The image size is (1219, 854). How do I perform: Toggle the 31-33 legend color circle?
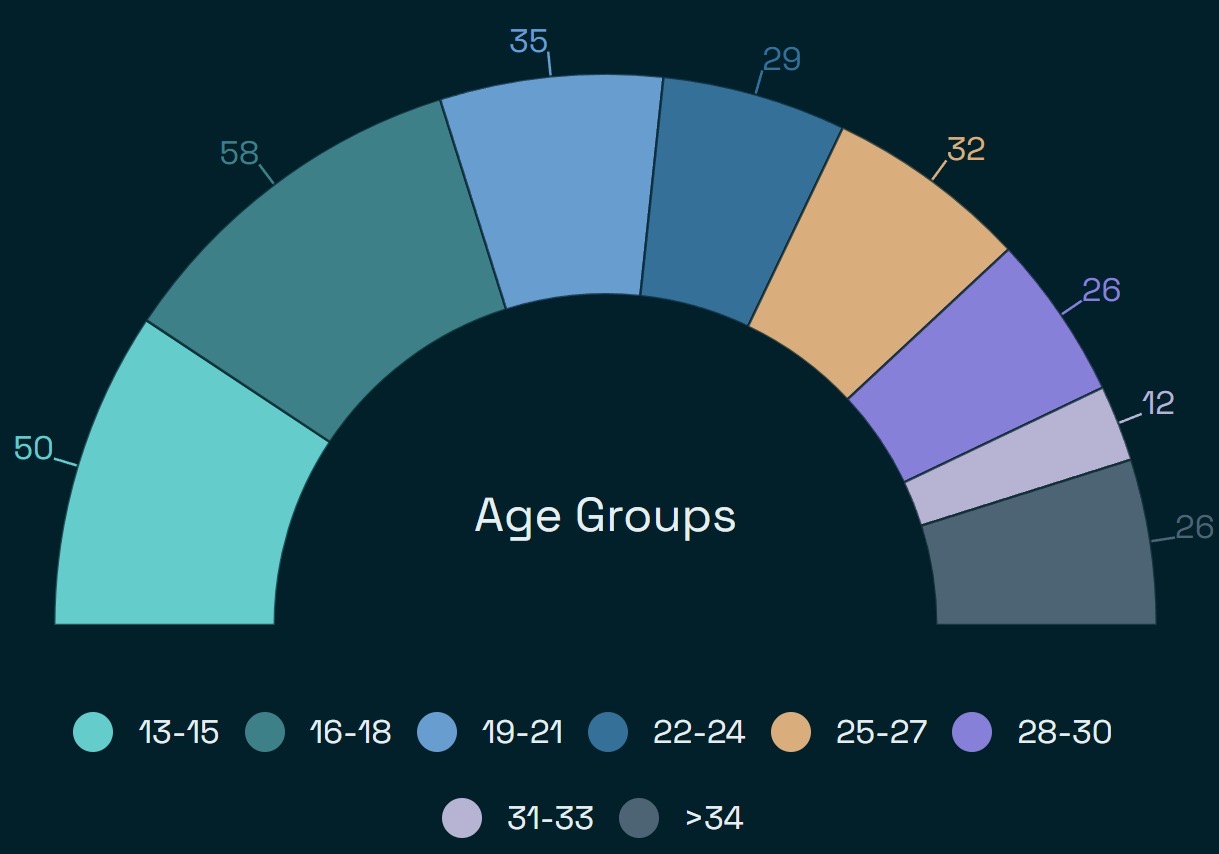pos(462,818)
